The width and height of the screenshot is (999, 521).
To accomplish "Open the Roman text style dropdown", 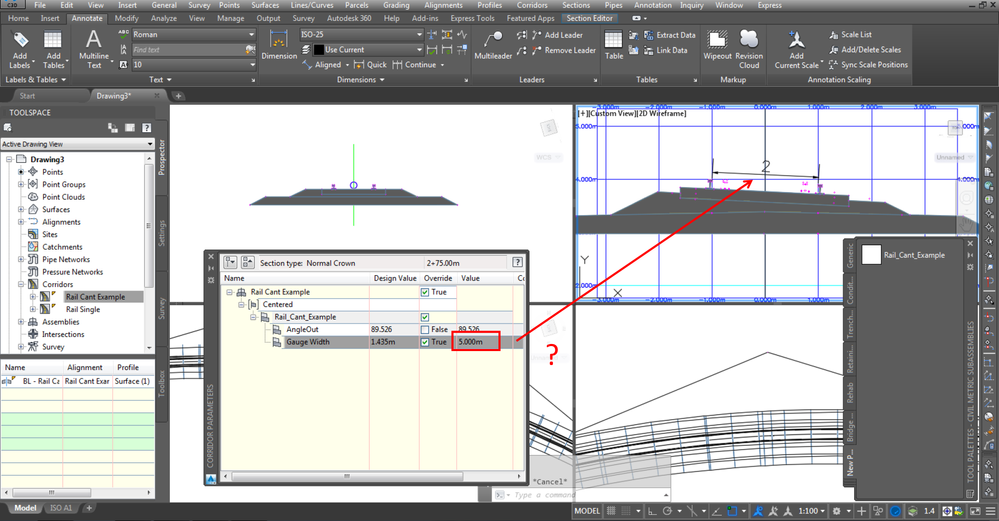I will pos(252,34).
